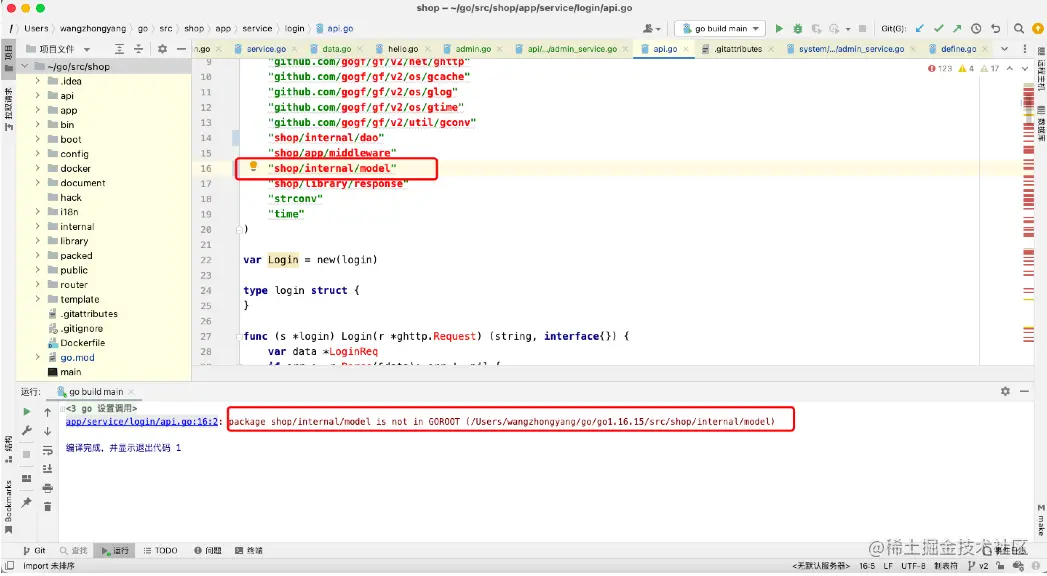Open the 终端 terminal tab
Screen dimensions: 1047x576
coord(249,551)
